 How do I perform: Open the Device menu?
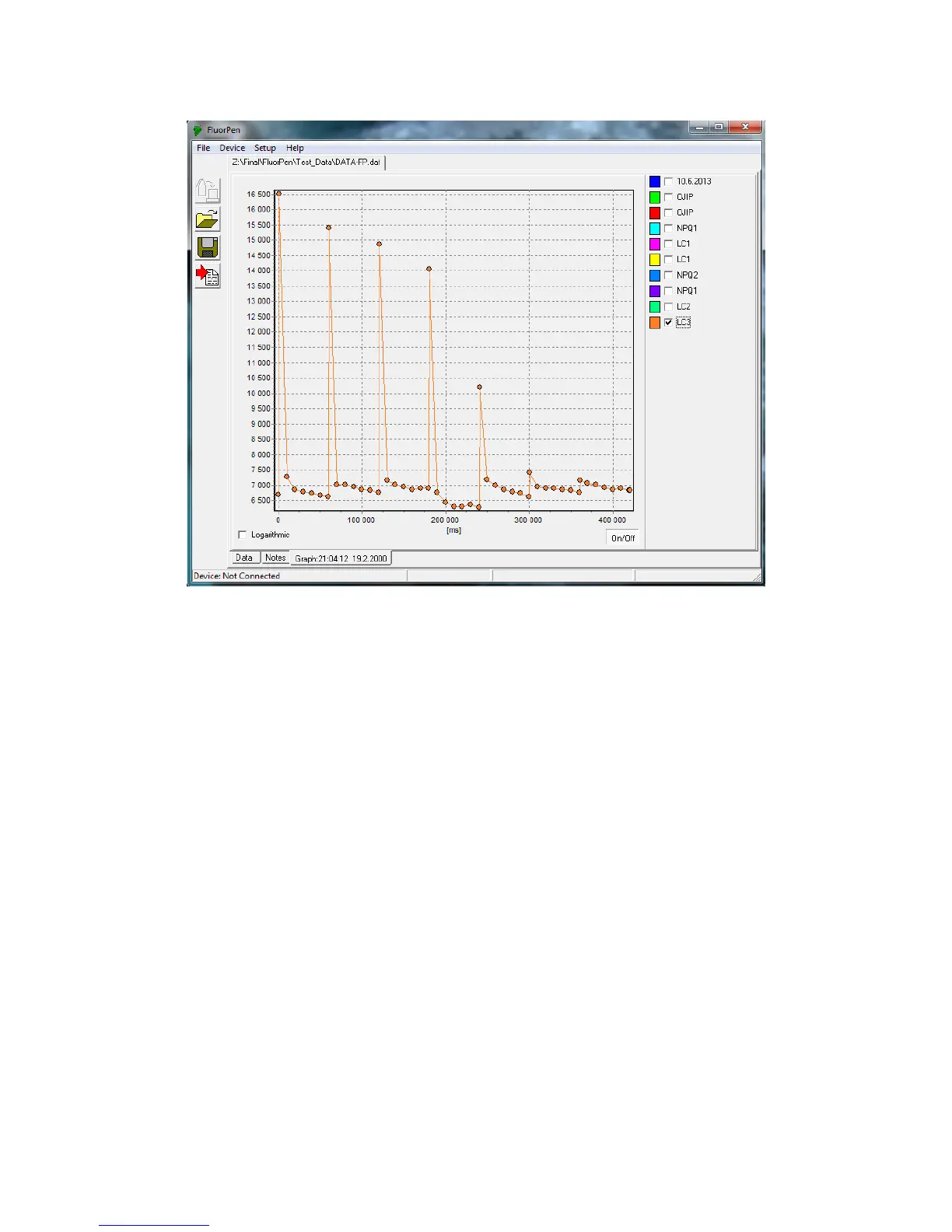click(232, 148)
